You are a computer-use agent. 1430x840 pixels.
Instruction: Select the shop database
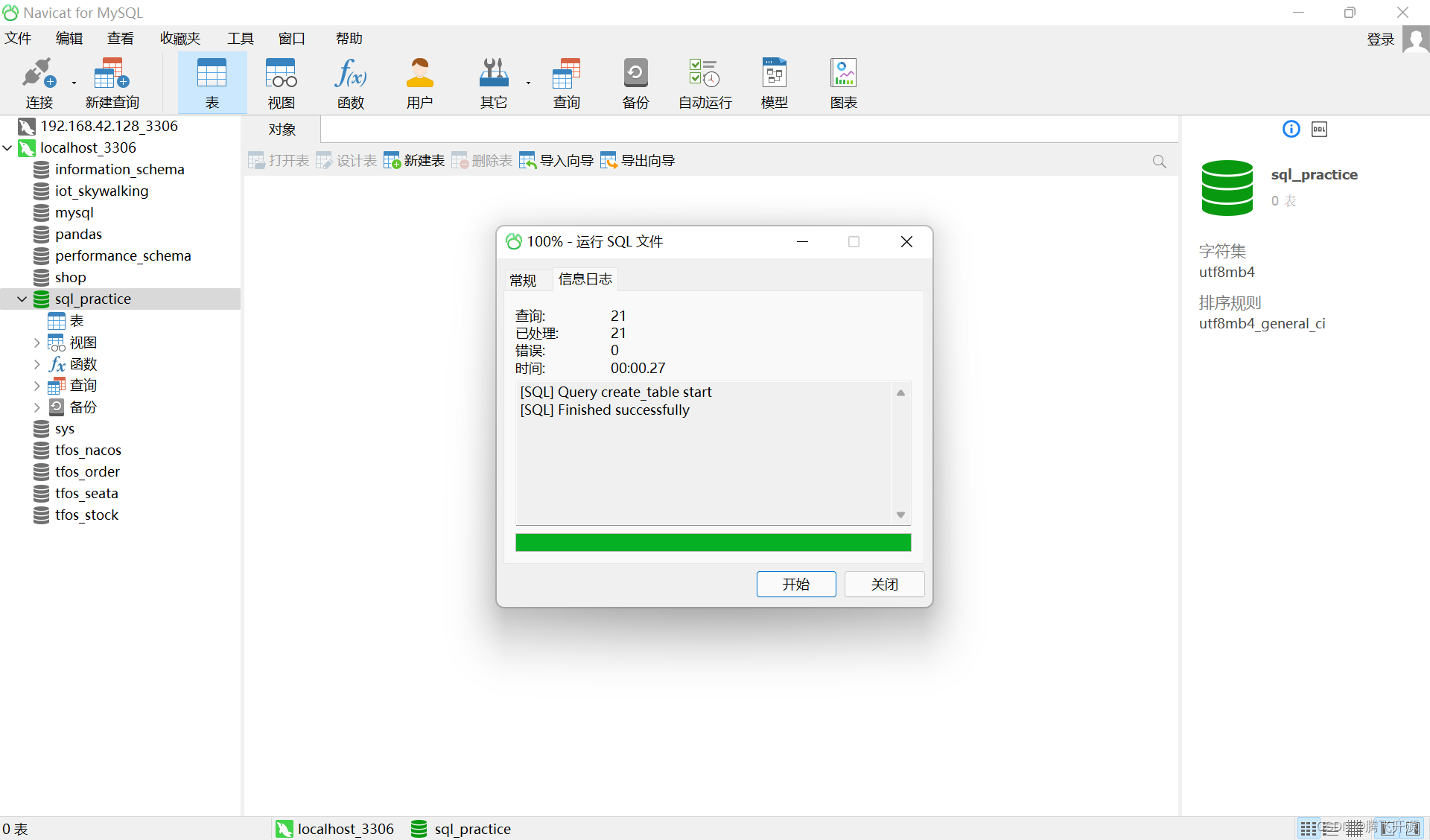coord(70,277)
